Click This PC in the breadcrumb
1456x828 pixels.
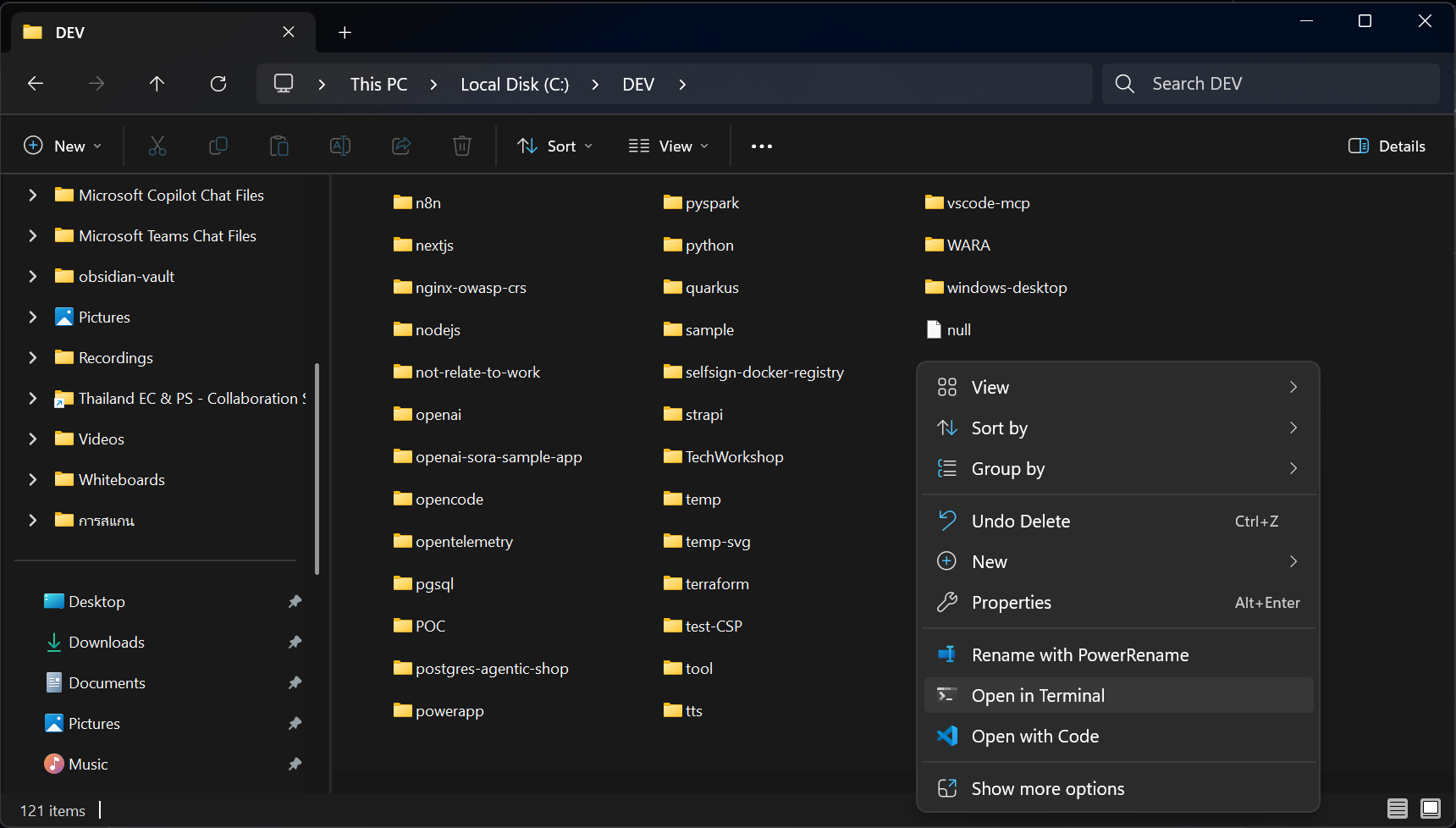tap(378, 84)
